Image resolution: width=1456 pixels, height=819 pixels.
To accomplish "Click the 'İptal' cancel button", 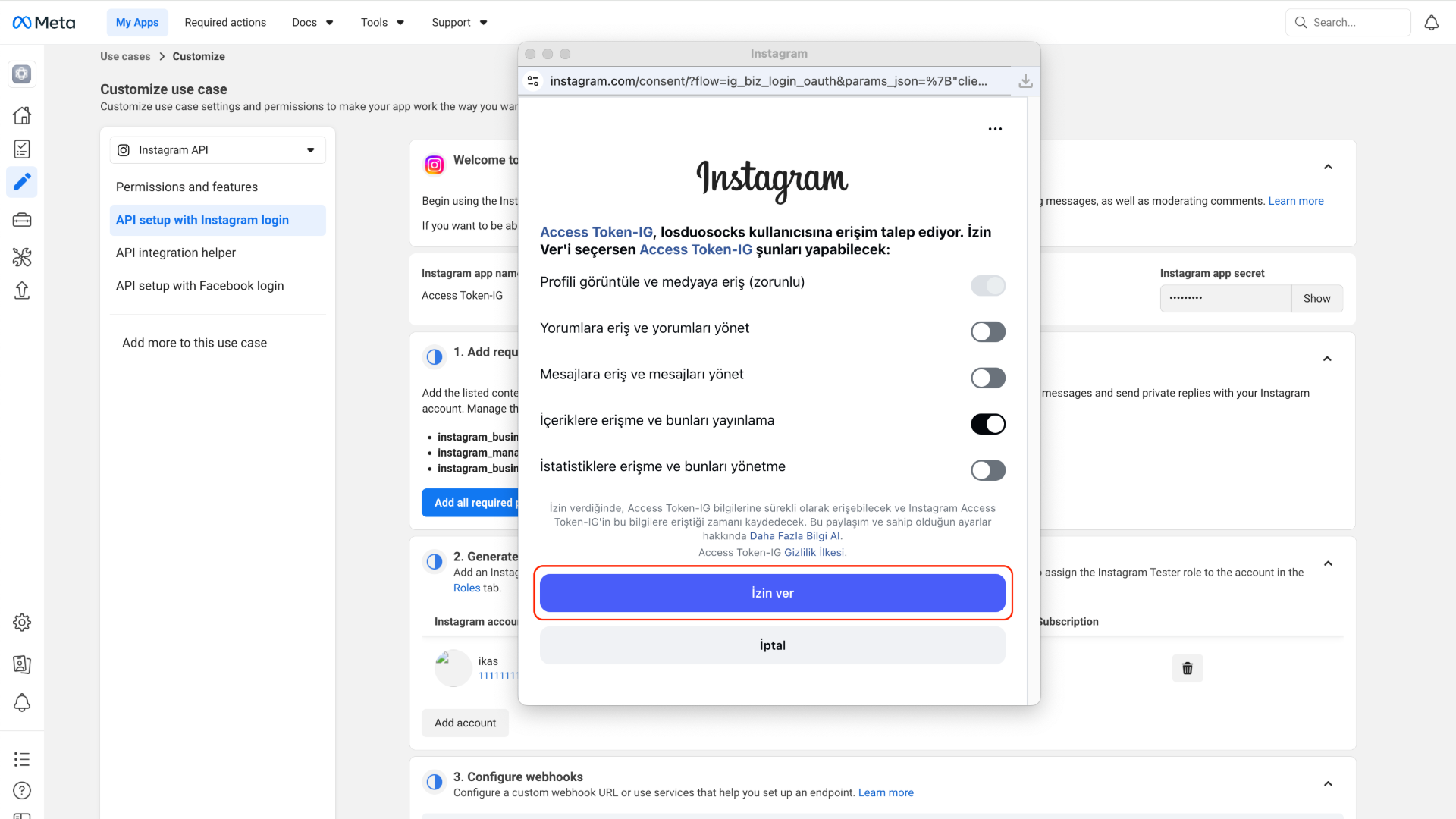I will [773, 645].
